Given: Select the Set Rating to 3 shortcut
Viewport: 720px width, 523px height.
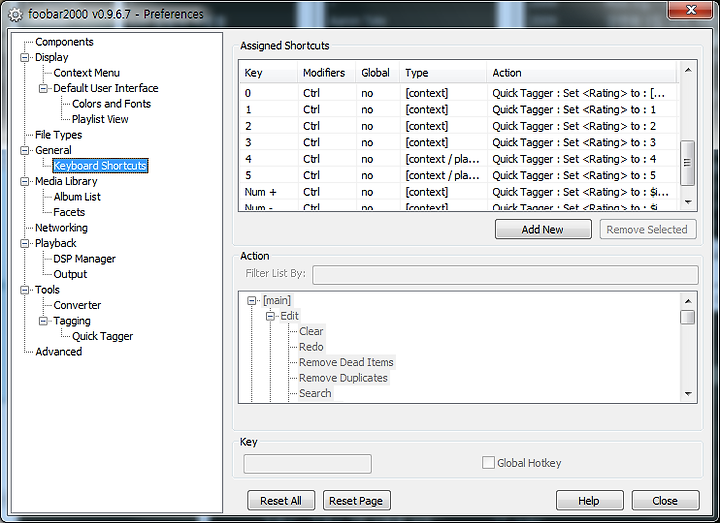Looking at the screenshot, I should tap(458, 143).
